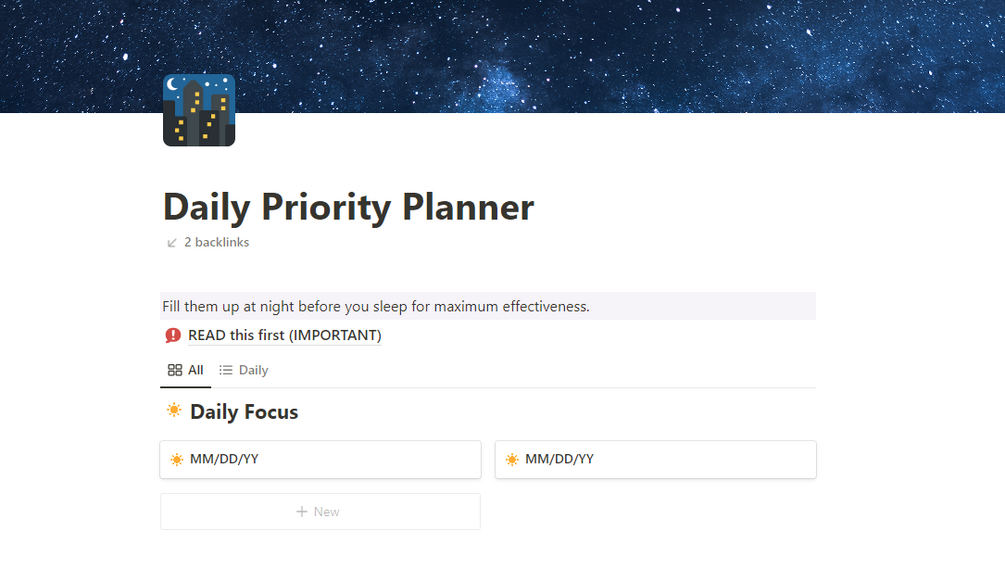Switch to the Daily view tab

pos(244,370)
